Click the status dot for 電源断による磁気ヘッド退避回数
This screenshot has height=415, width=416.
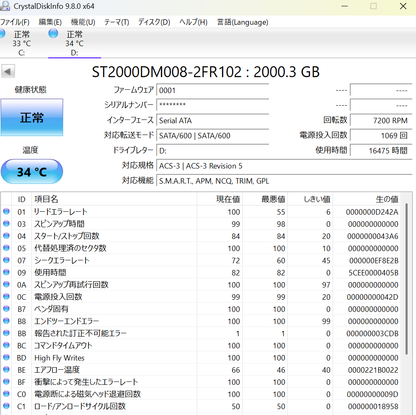click(6, 394)
